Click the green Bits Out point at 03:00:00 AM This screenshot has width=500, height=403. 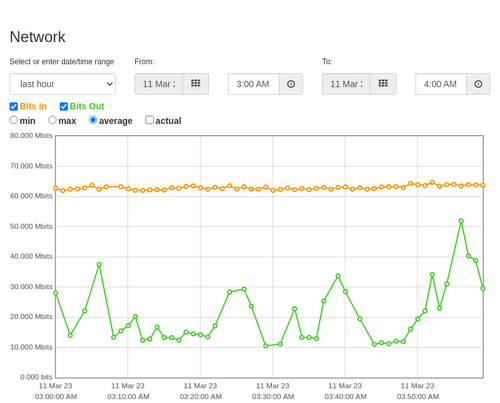click(56, 293)
